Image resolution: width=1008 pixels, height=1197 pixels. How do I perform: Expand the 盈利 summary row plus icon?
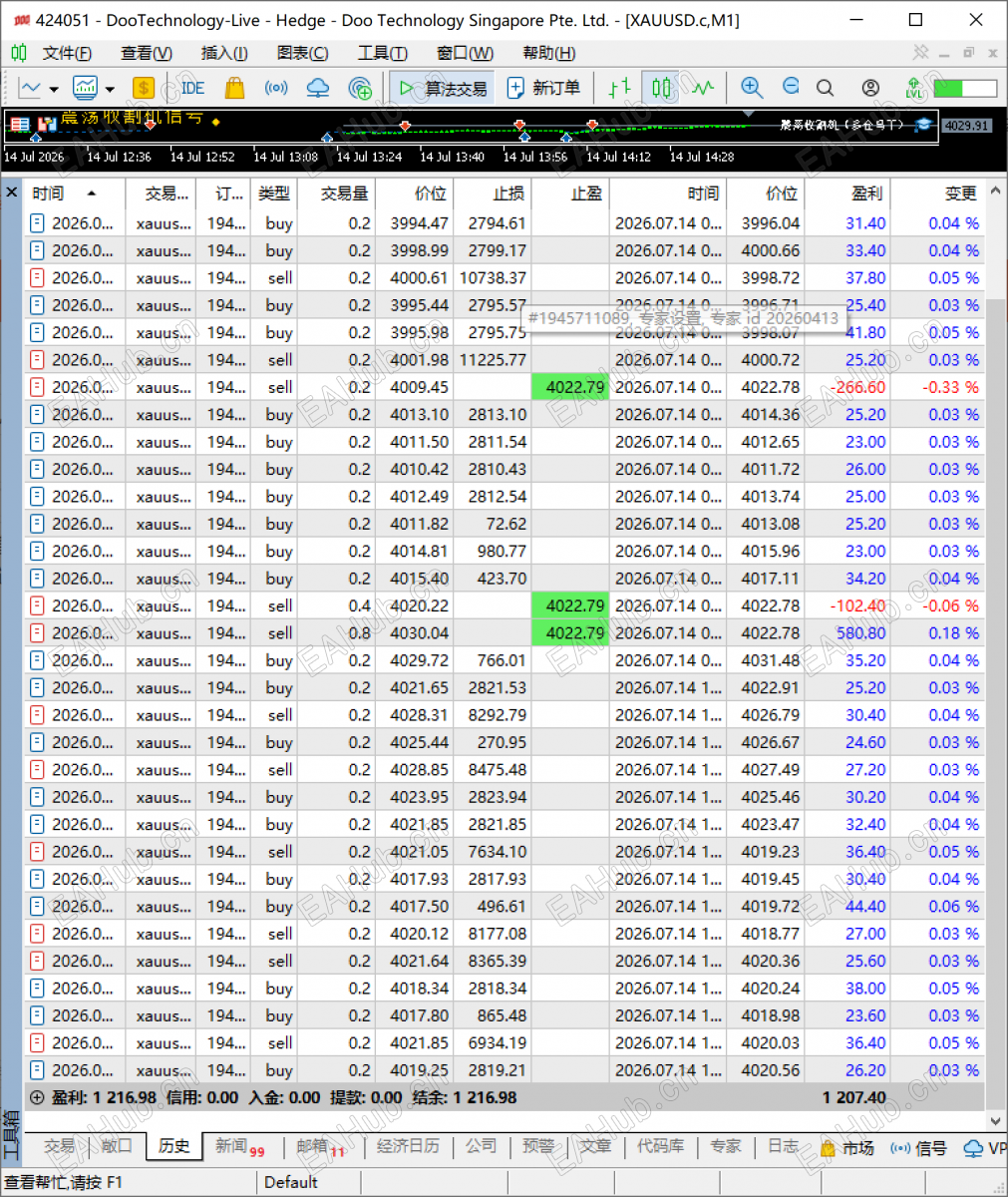click(37, 1097)
